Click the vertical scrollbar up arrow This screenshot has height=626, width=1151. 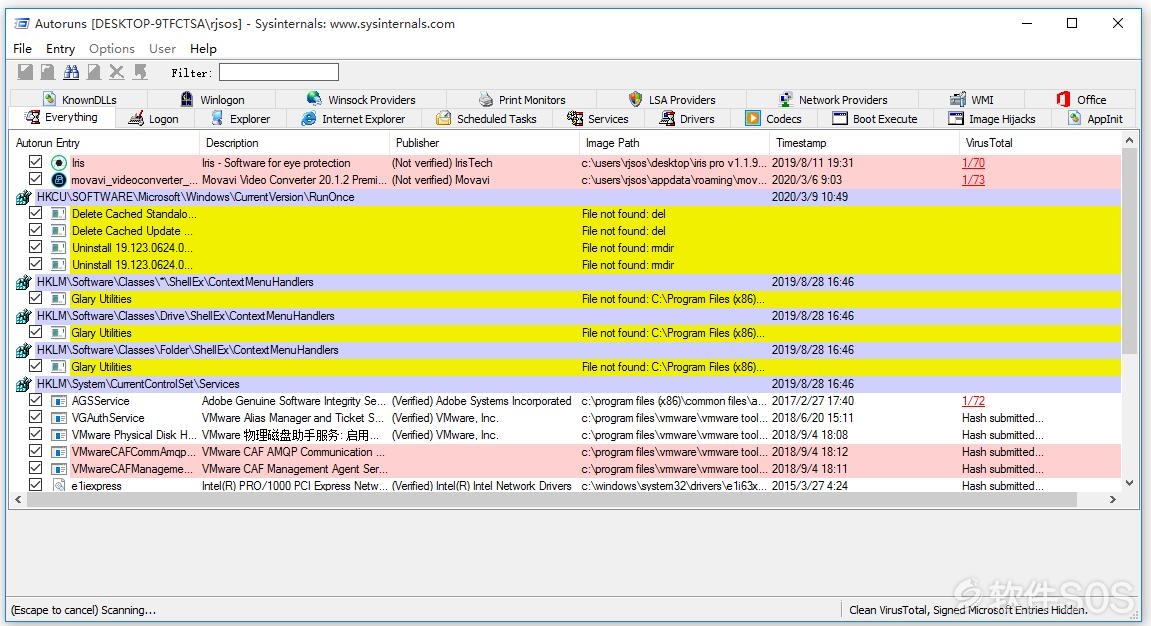[x=1129, y=141]
